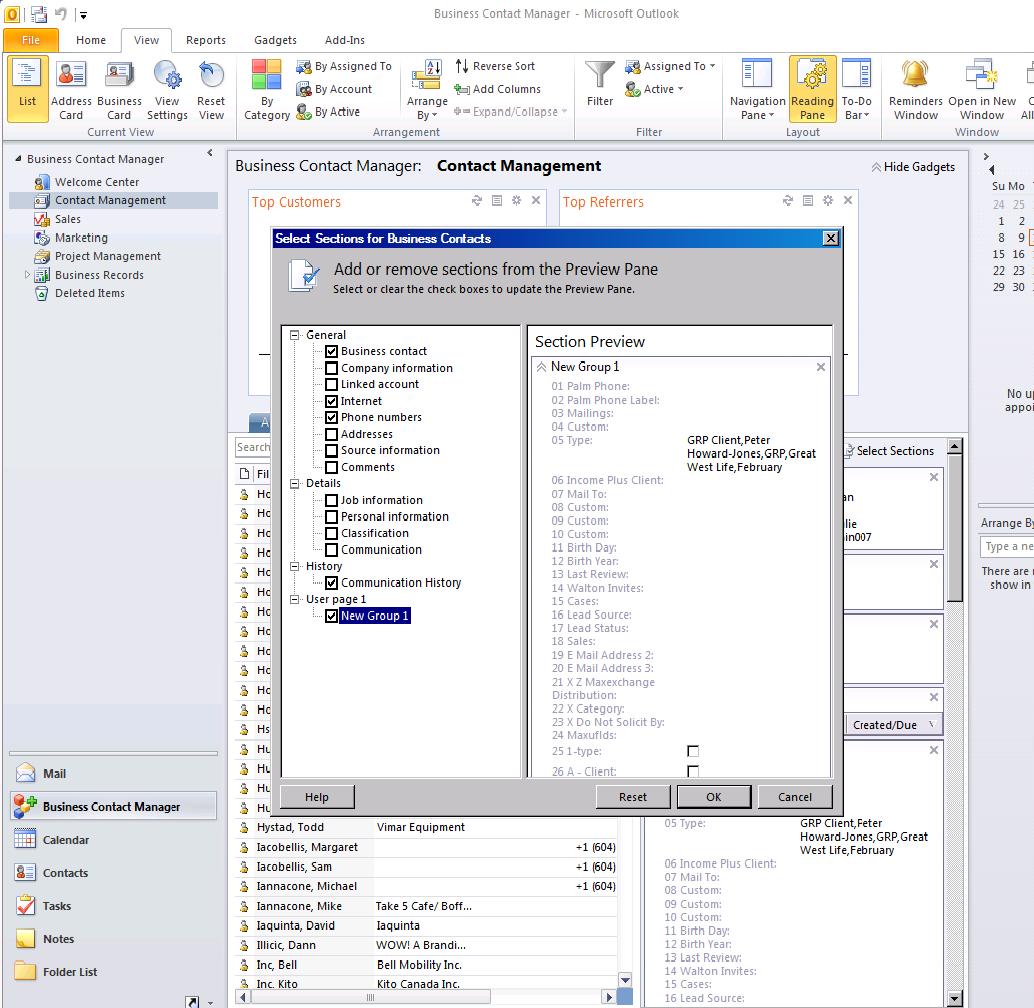The width and height of the screenshot is (1034, 1008).
Task: Open the File tab
Action: [x=31, y=40]
